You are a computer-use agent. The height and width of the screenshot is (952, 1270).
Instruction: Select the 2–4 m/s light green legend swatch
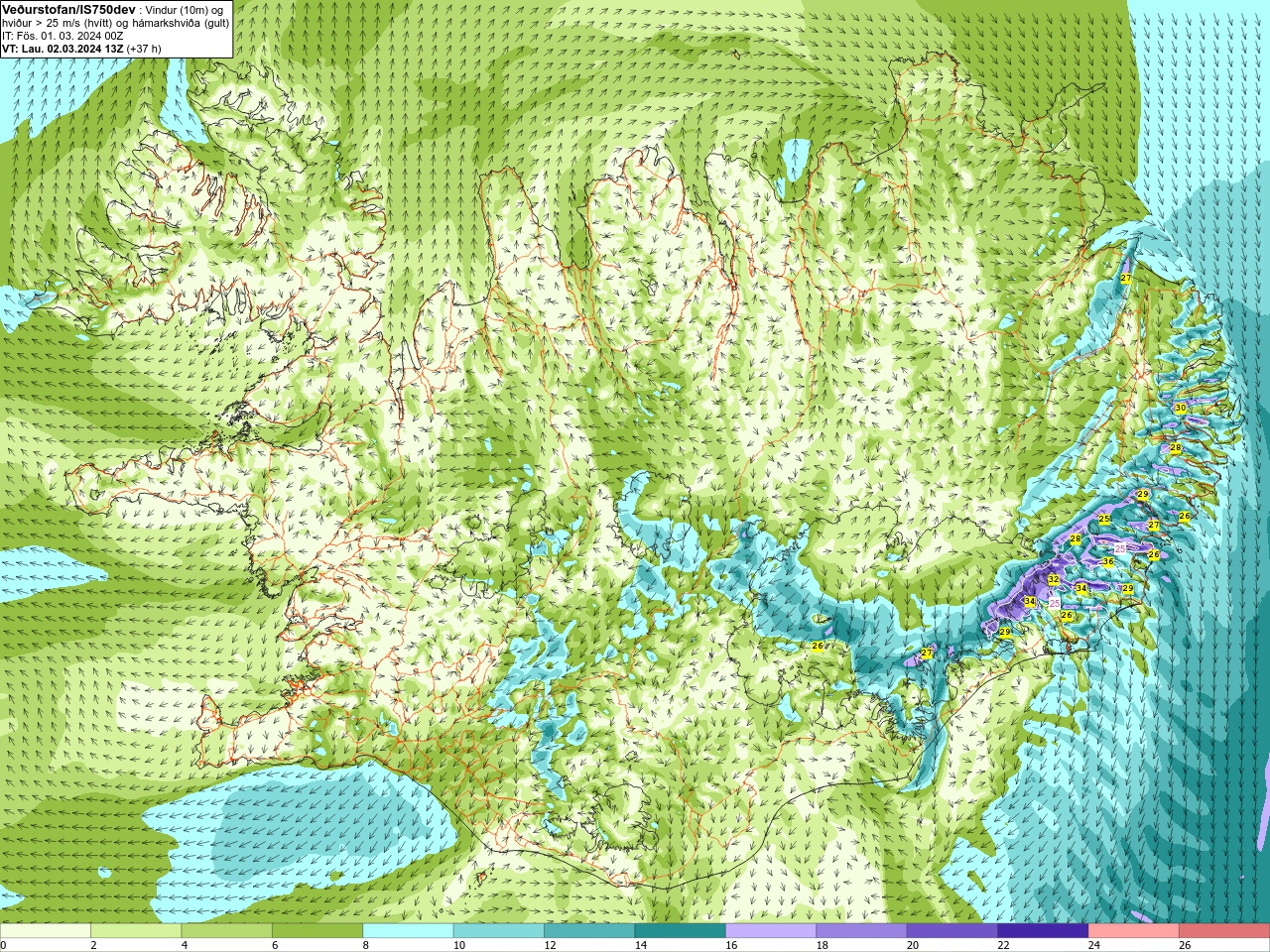click(137, 931)
